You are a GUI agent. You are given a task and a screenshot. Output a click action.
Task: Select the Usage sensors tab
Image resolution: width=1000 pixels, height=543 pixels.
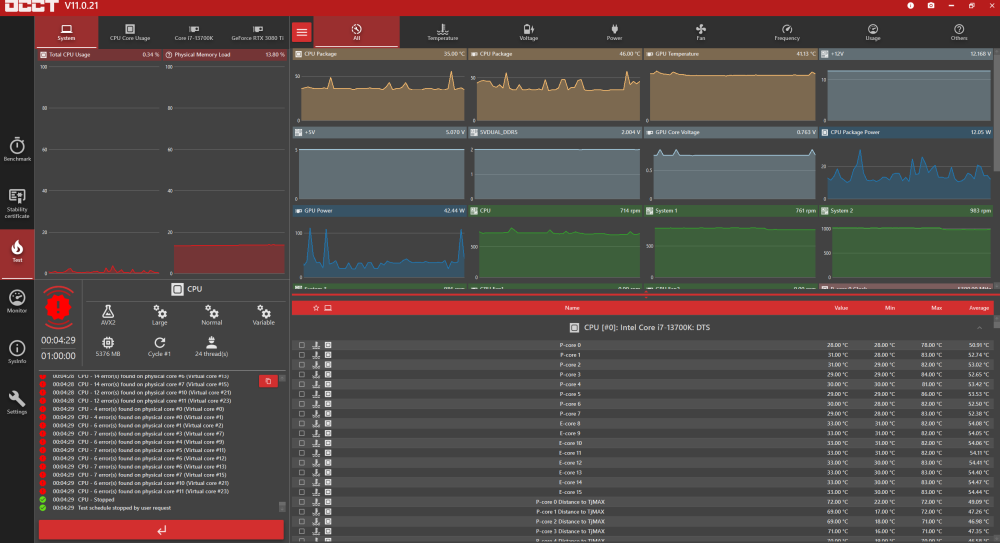click(x=873, y=32)
